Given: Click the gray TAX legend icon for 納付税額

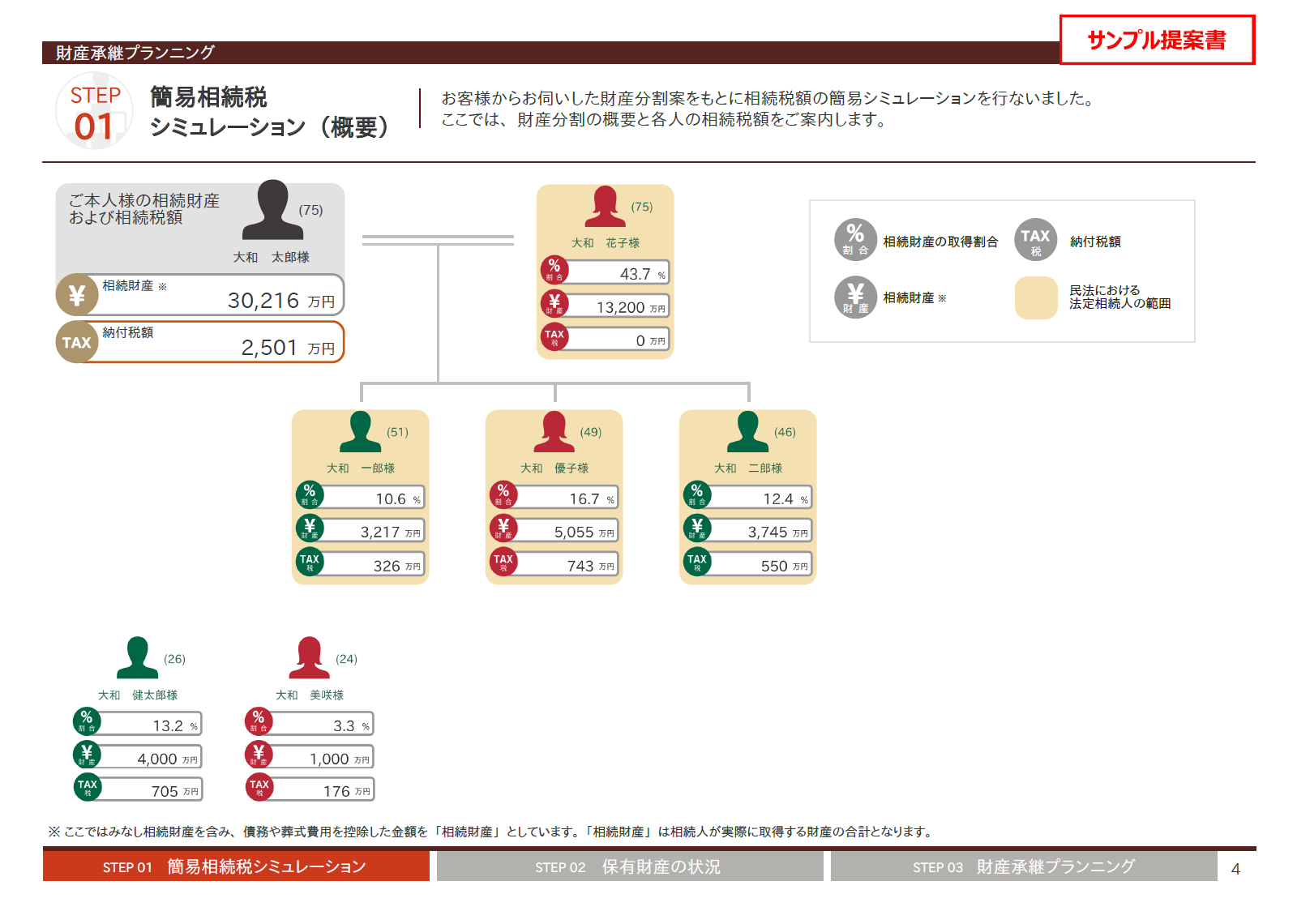Looking at the screenshot, I should (x=1035, y=240).
